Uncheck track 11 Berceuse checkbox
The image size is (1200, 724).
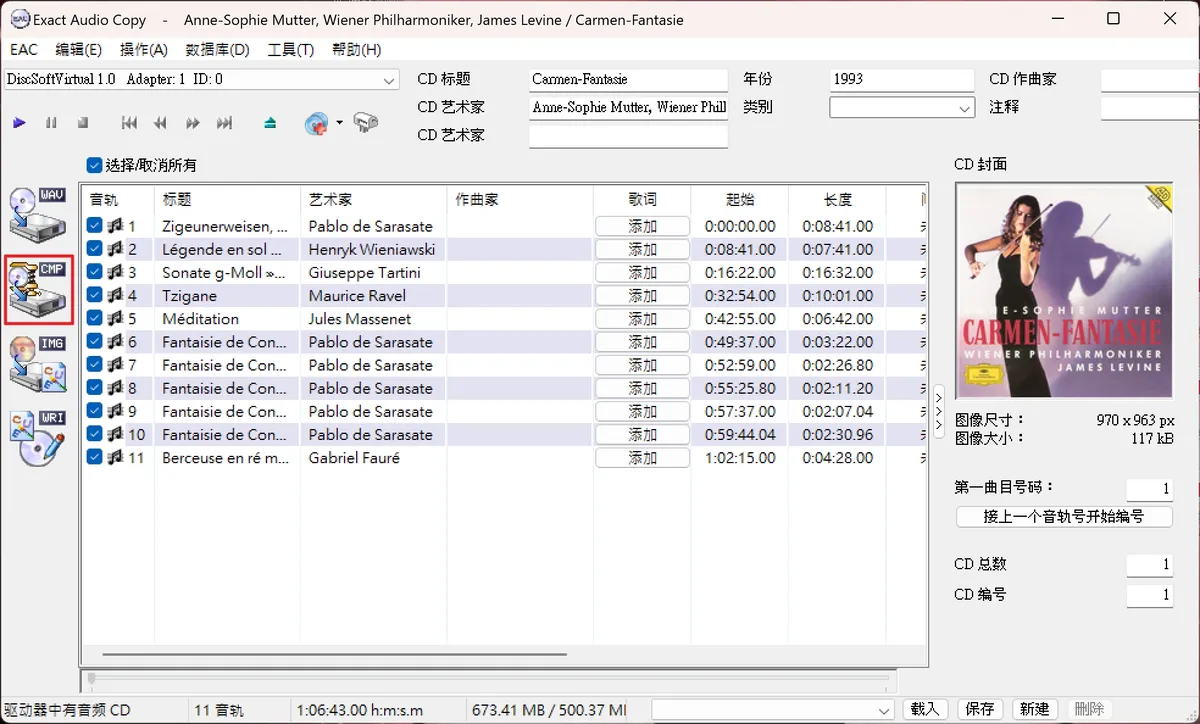(94, 458)
